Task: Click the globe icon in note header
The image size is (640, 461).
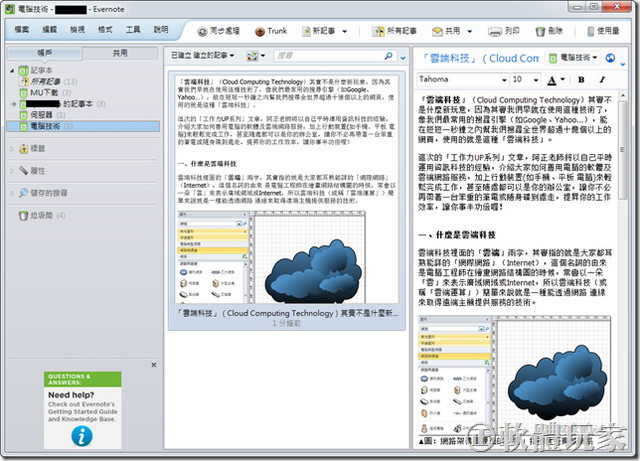Action: (610, 58)
